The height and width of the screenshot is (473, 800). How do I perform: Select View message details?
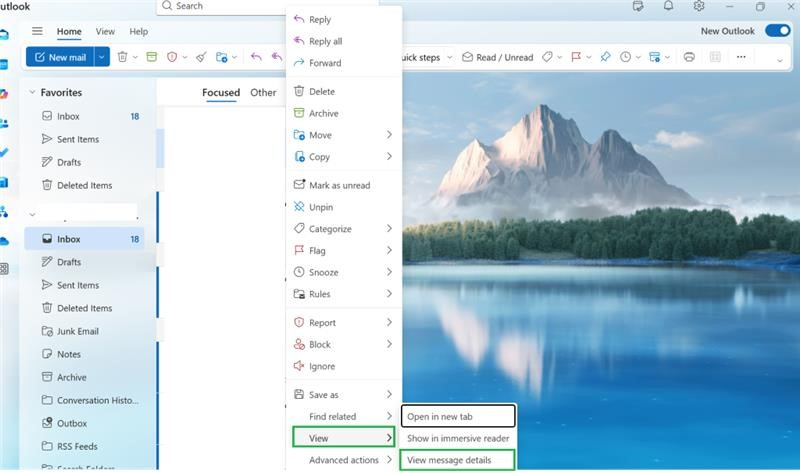coord(458,460)
